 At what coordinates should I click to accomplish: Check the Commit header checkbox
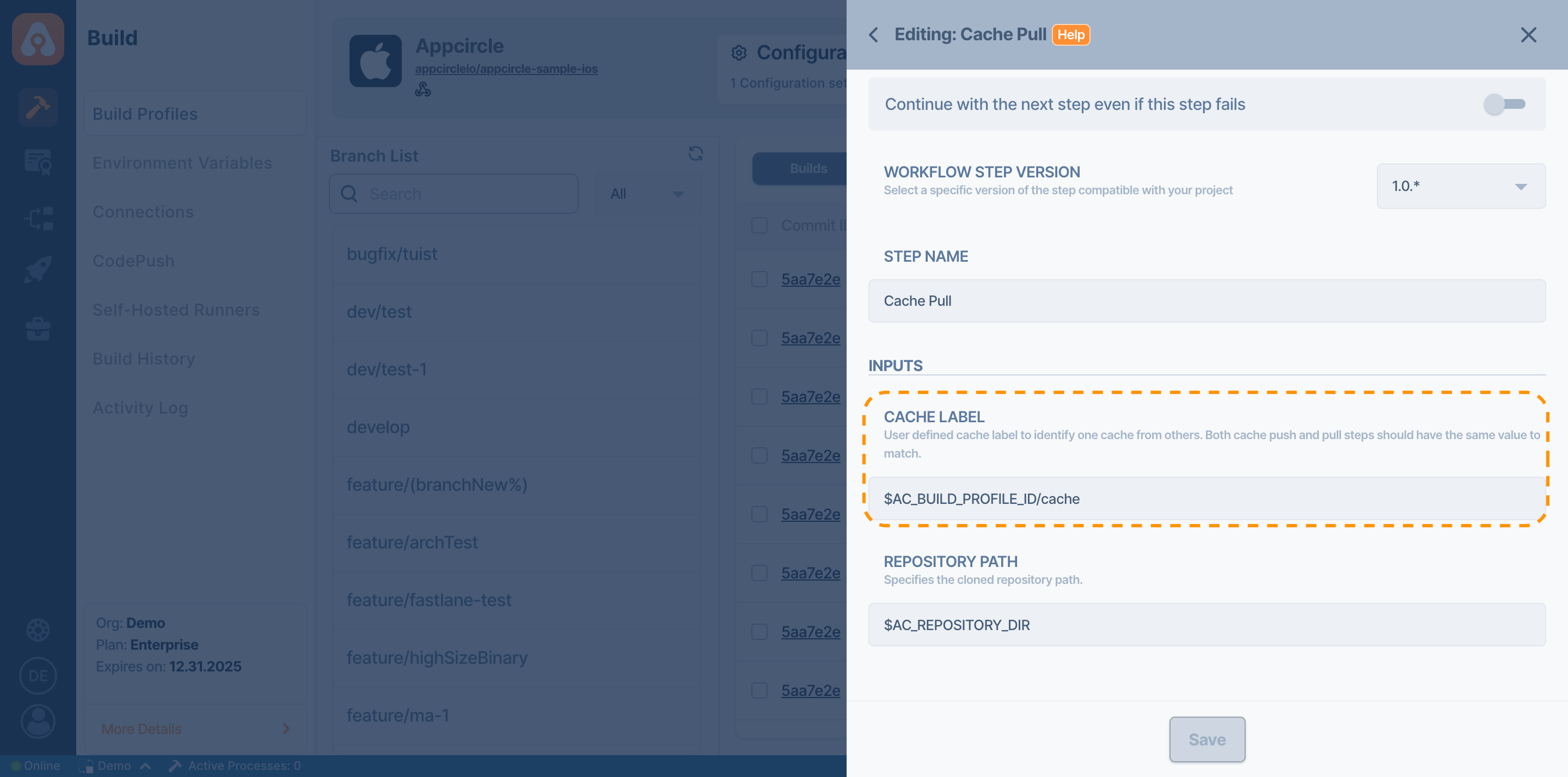tap(759, 225)
